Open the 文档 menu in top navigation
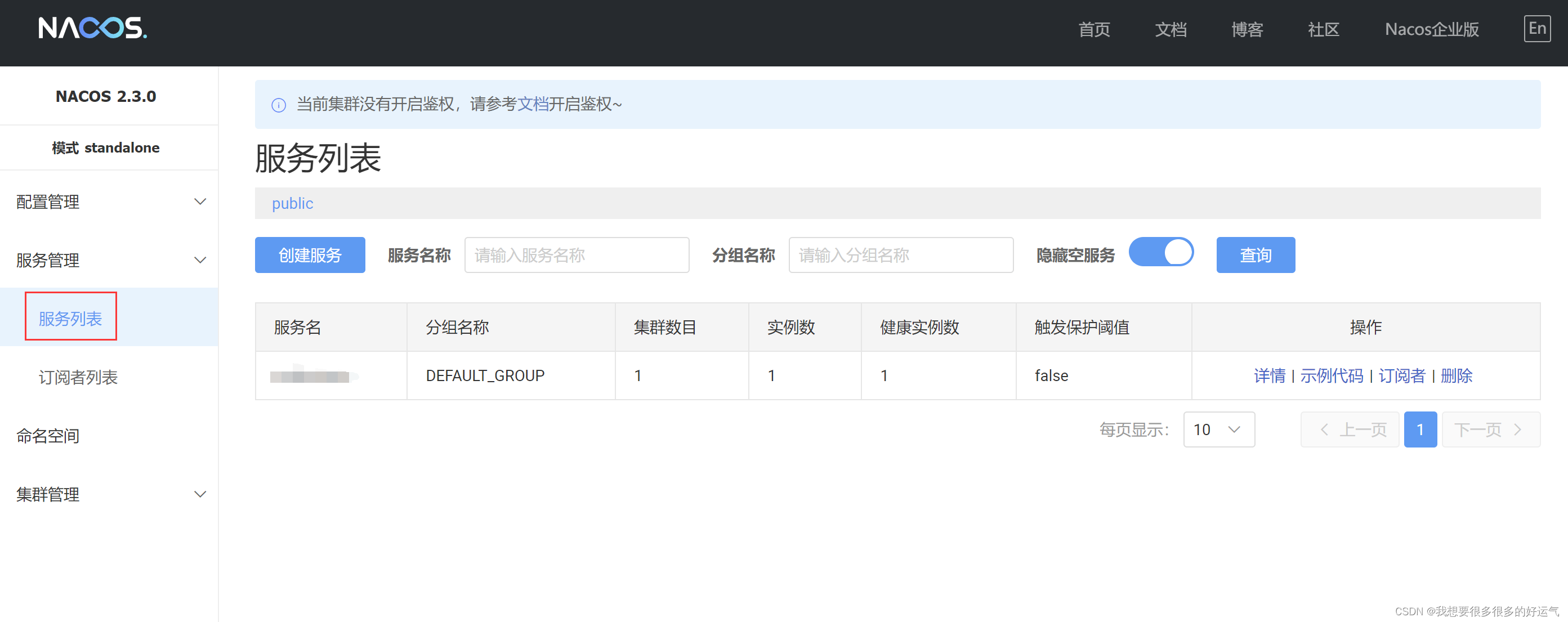This screenshot has width=1568, height=622. click(x=1170, y=29)
